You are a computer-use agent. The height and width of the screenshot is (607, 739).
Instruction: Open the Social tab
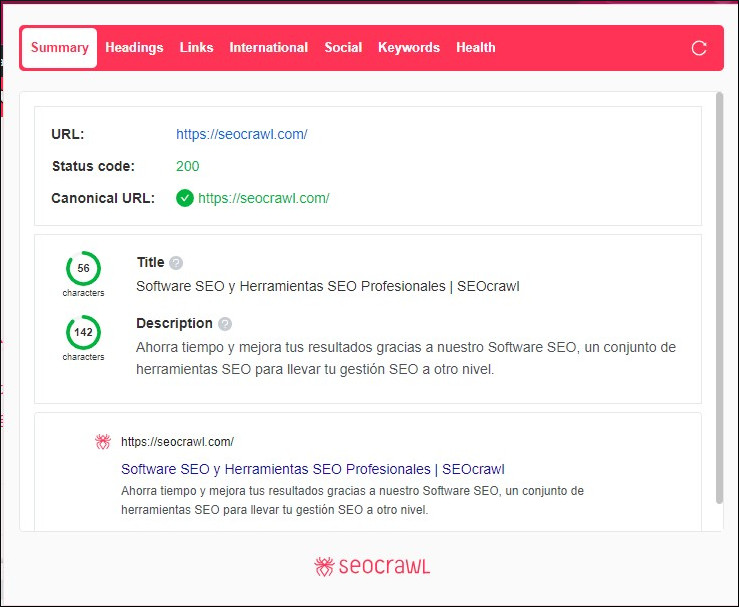coord(343,48)
